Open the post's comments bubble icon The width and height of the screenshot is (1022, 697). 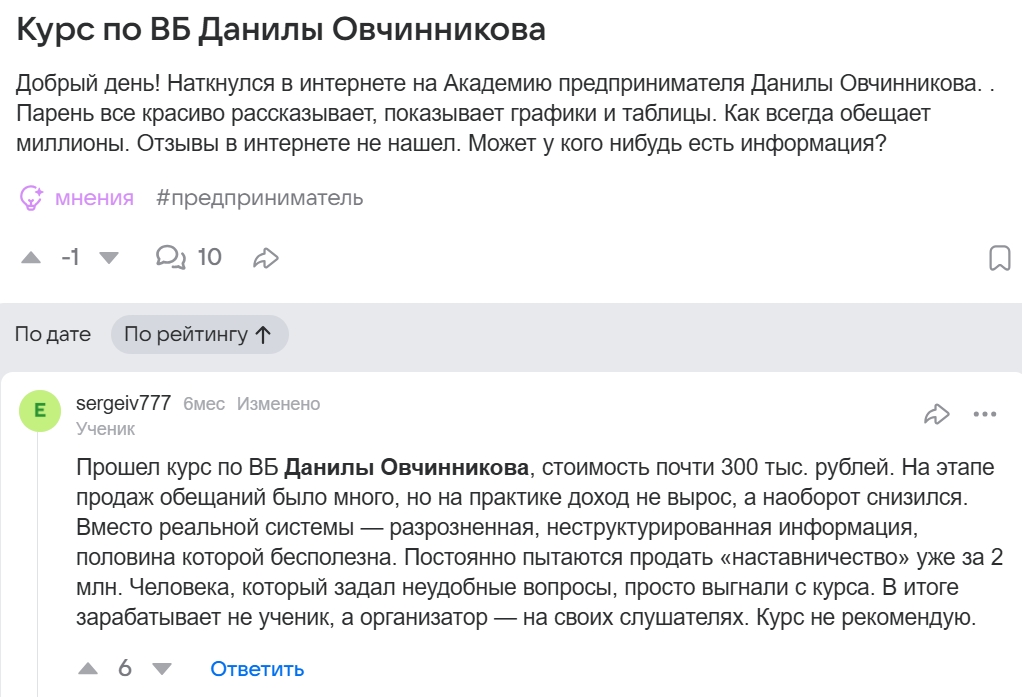coord(171,258)
